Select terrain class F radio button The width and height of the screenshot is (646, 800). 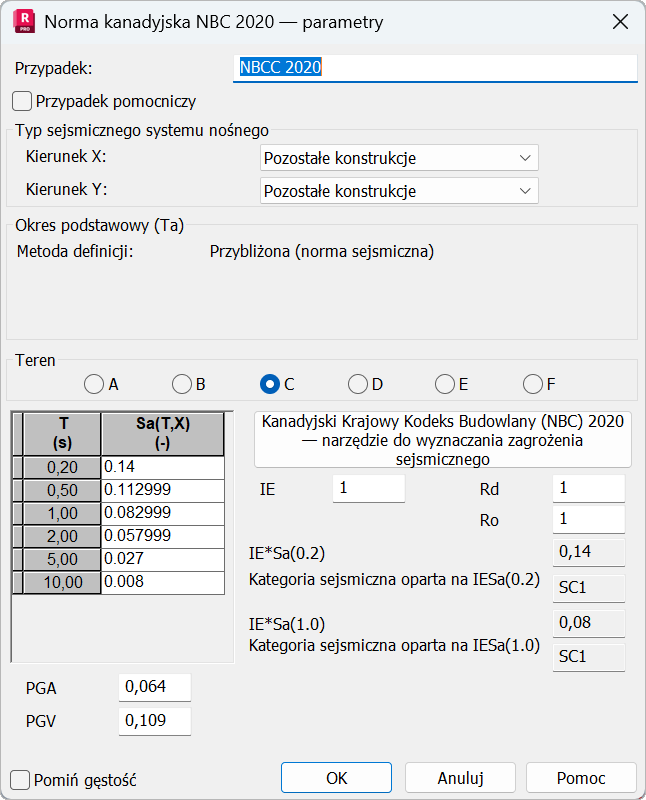pos(533,384)
